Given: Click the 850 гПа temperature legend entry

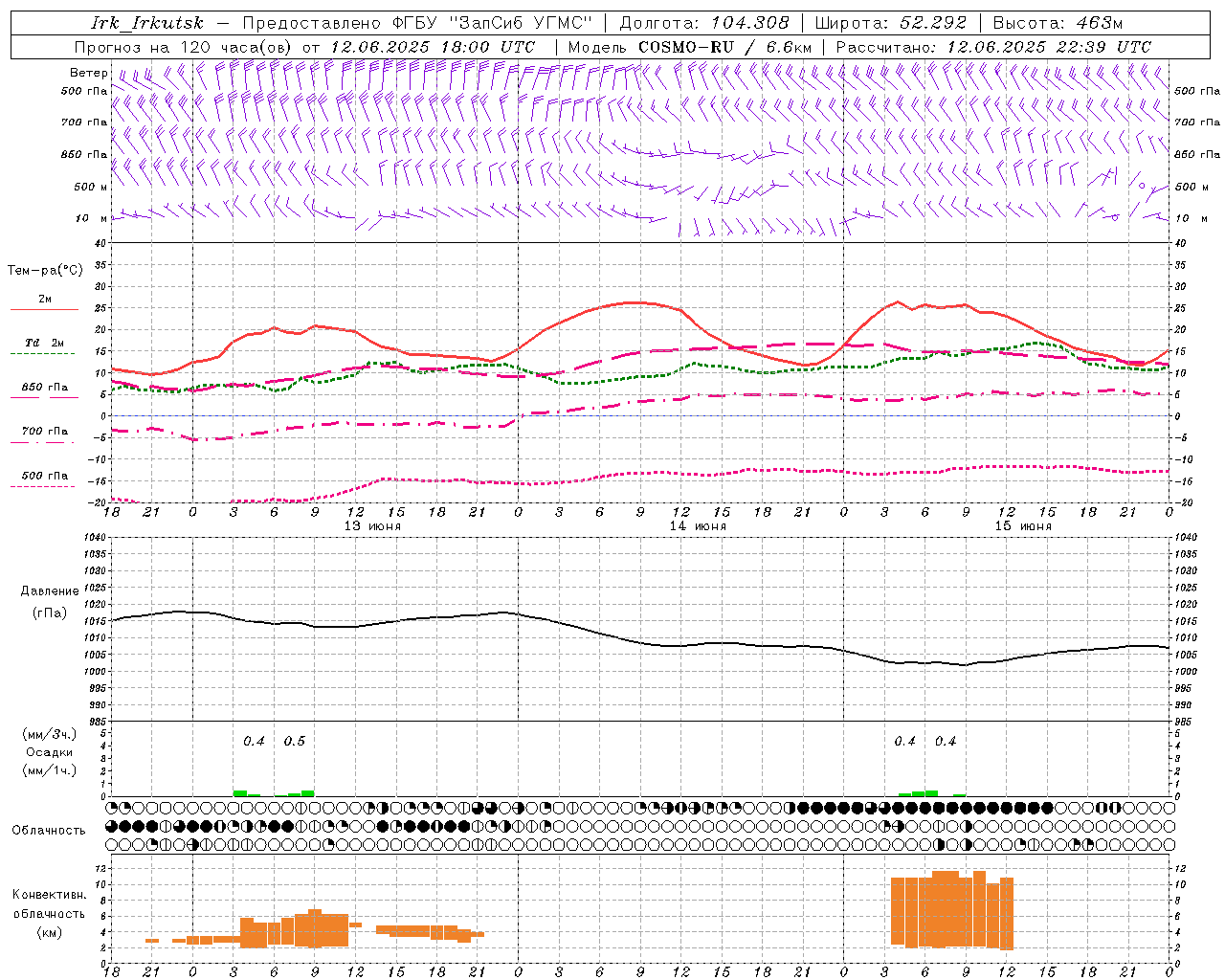Looking at the screenshot, I should [x=45, y=388].
